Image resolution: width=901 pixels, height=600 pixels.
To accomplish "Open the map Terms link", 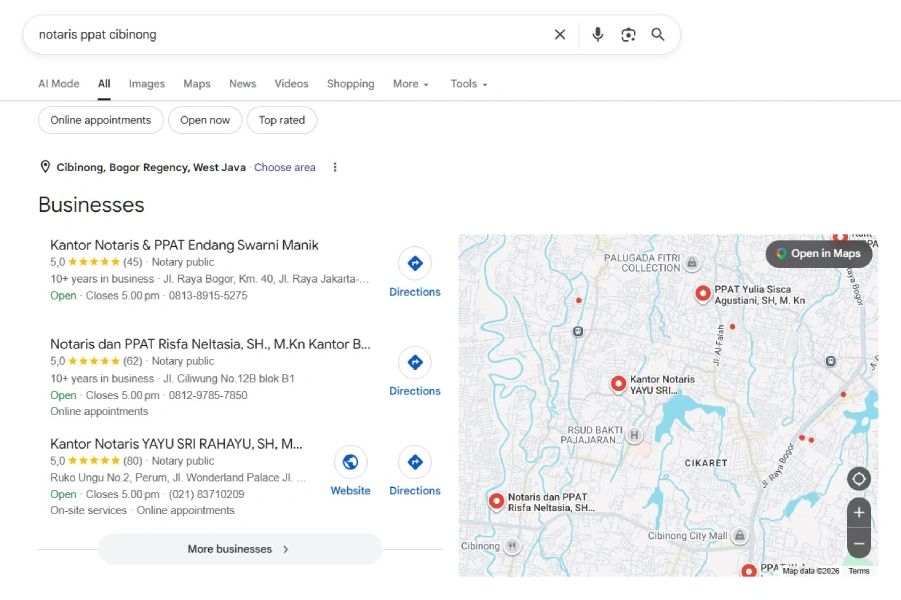I will pyautogui.click(x=859, y=571).
